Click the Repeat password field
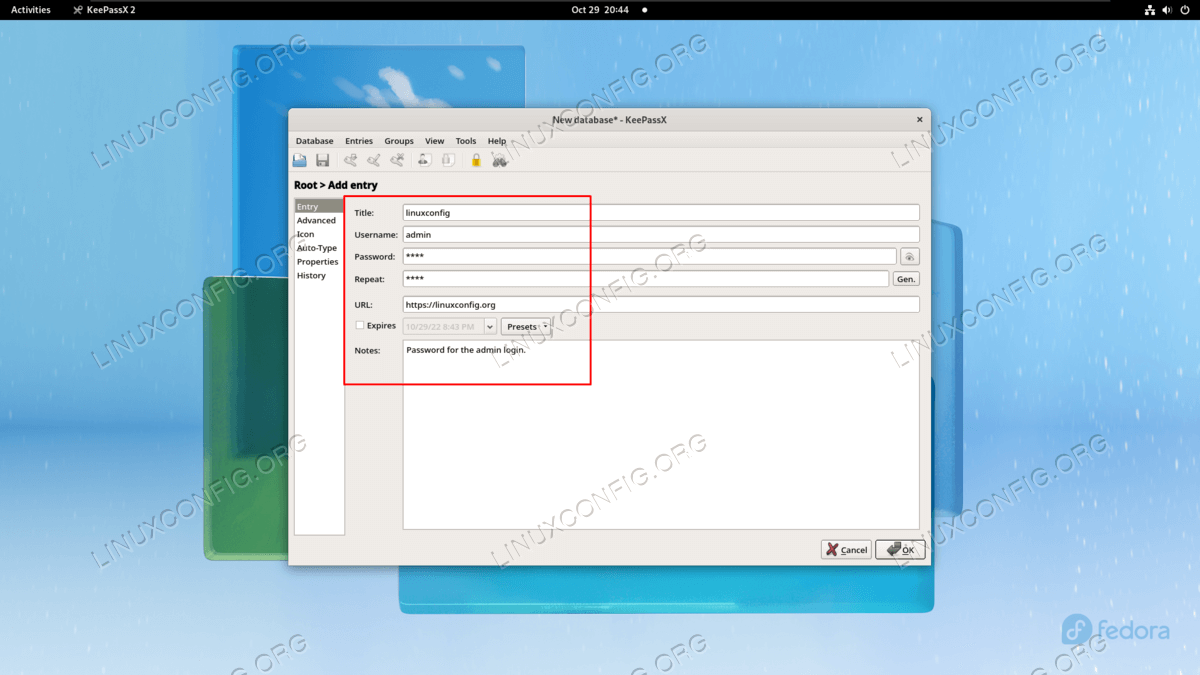 click(x=646, y=279)
